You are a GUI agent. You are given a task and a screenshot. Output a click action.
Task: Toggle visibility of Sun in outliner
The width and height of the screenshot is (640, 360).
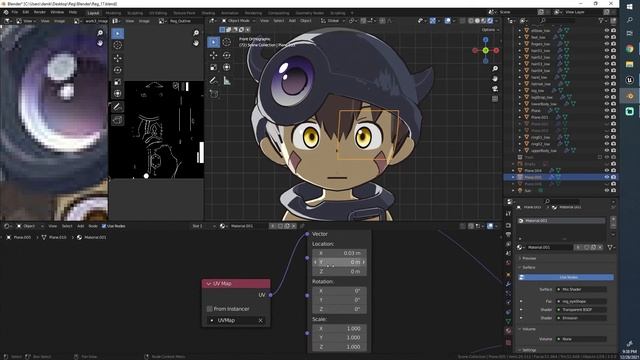[607, 190]
